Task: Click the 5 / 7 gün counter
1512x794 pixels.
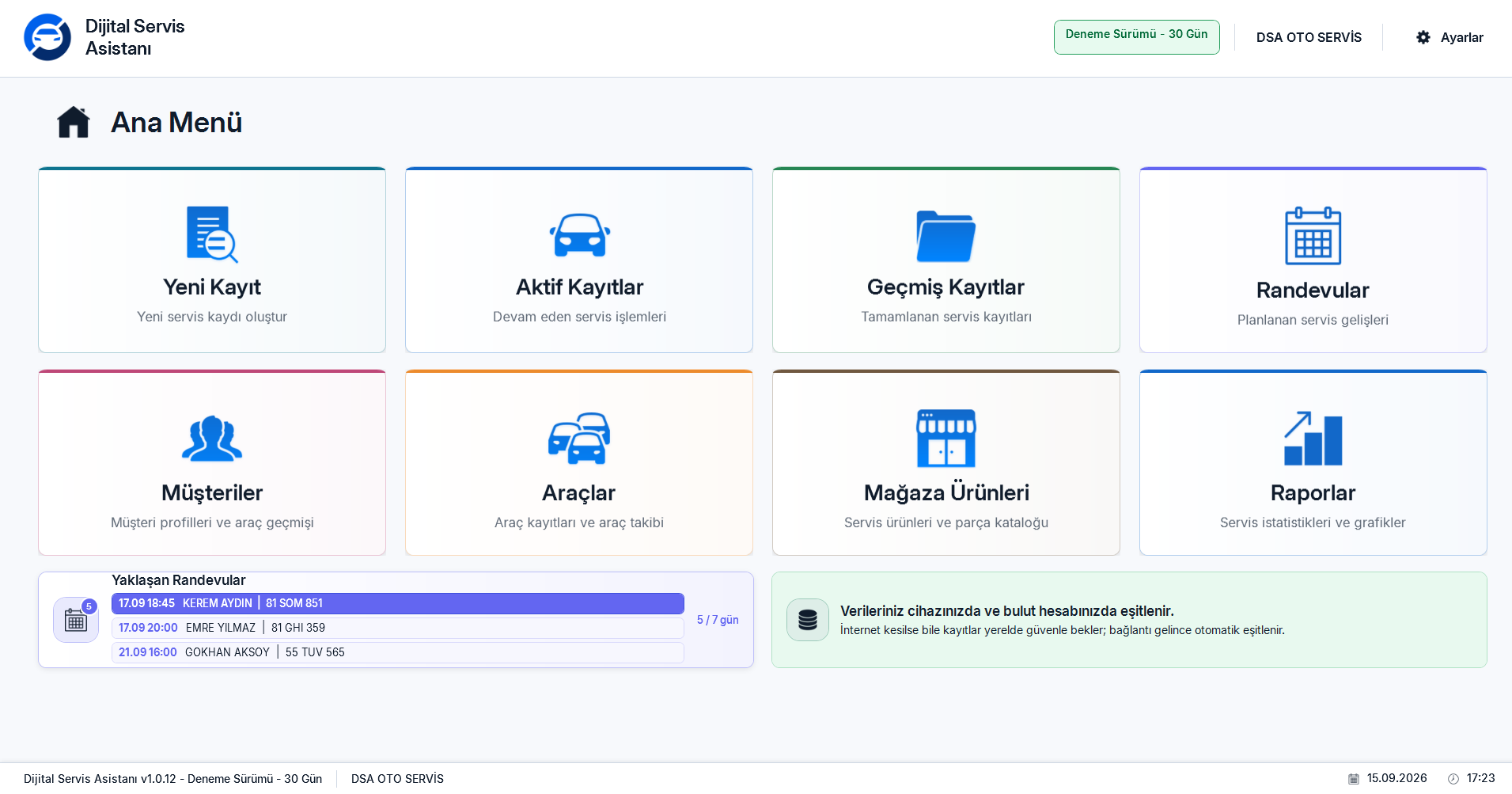Action: click(718, 620)
